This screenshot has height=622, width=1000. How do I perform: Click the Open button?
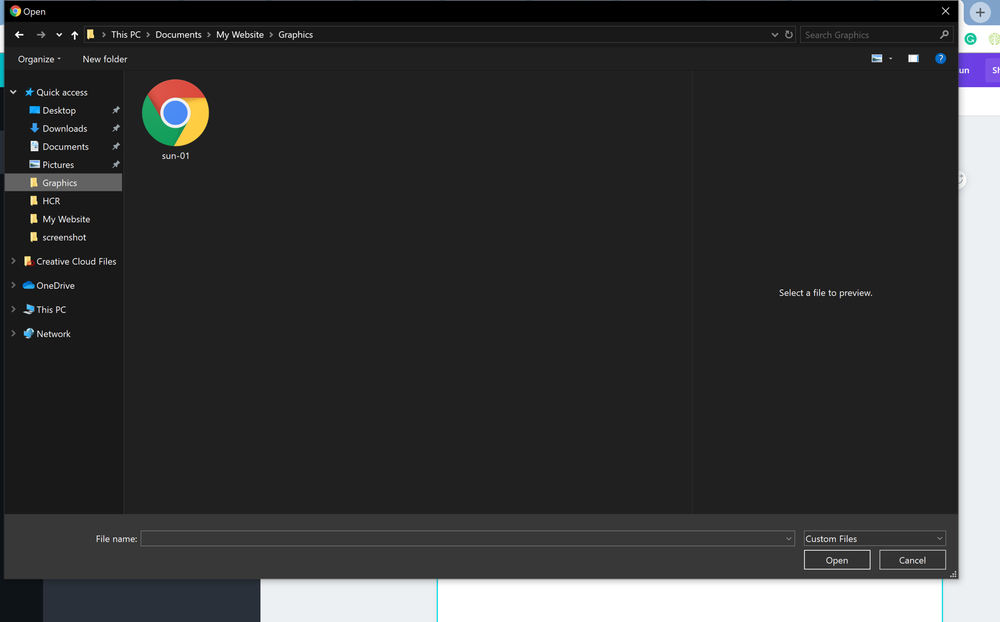coord(837,560)
